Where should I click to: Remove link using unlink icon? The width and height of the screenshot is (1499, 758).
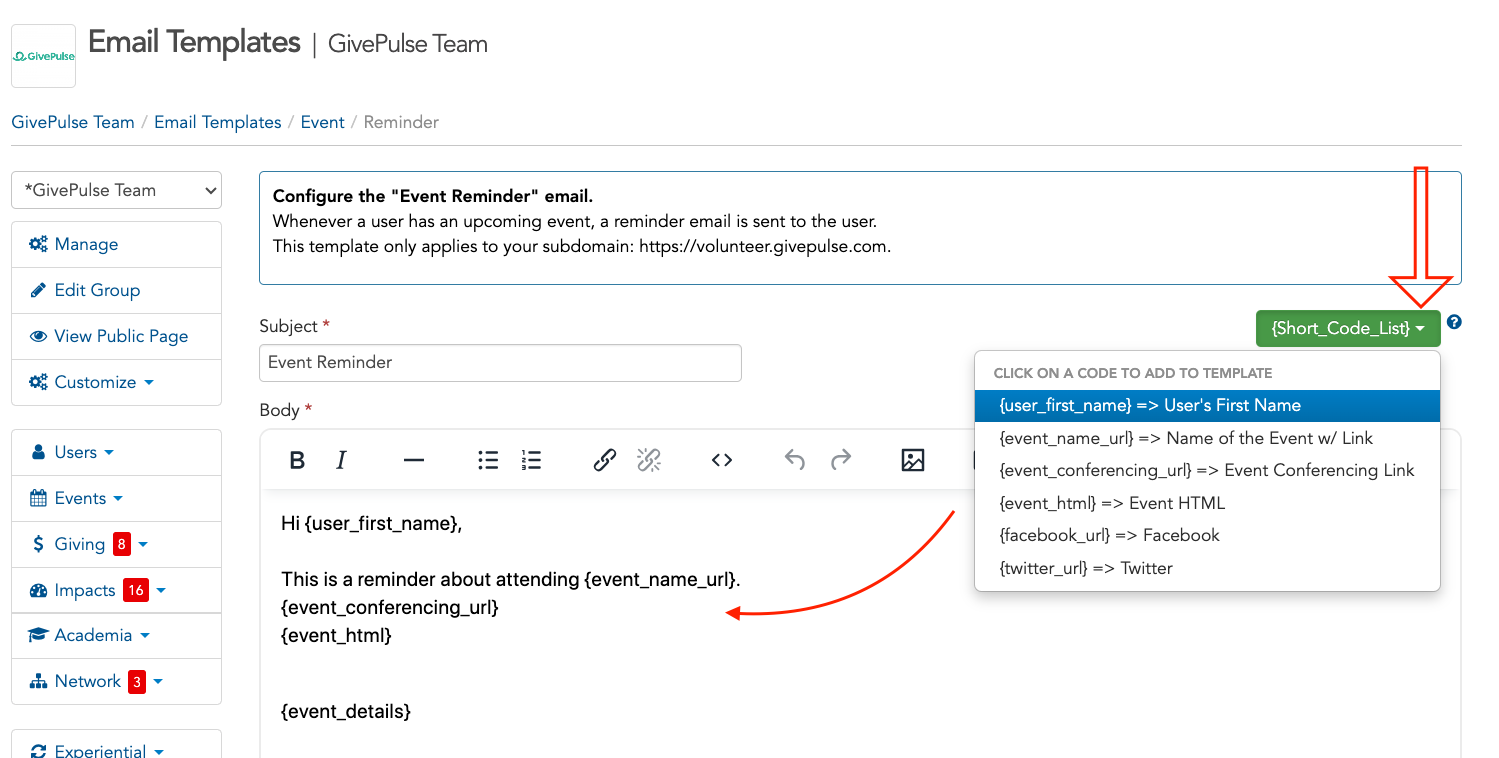click(649, 460)
